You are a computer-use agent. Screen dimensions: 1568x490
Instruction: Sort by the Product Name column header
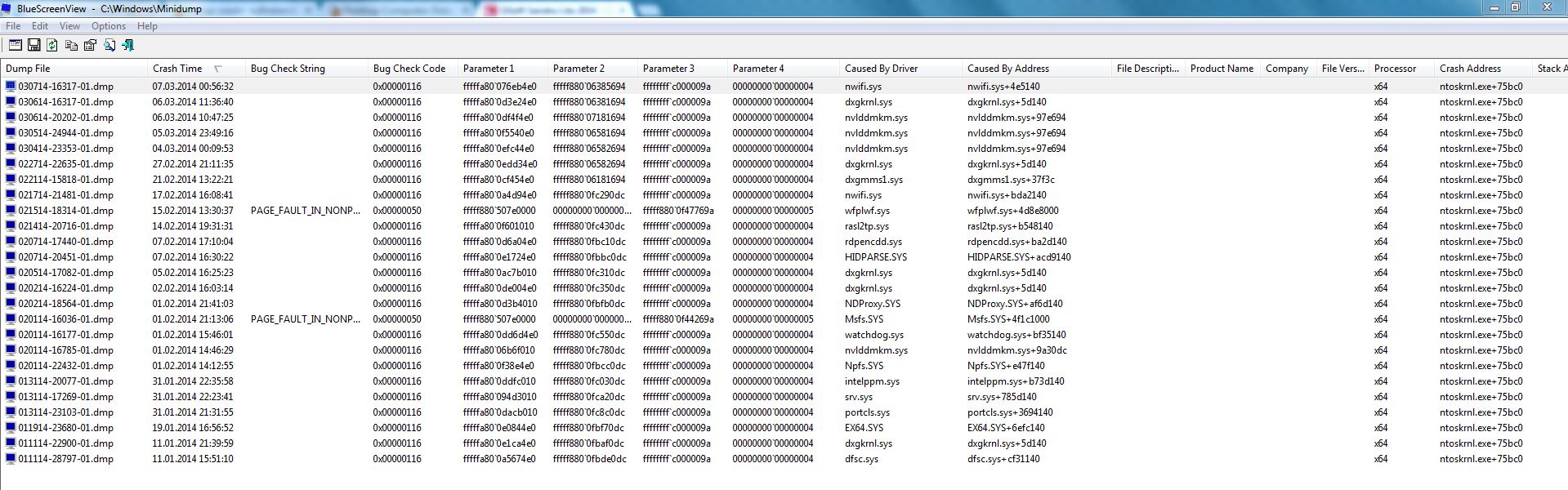pyautogui.click(x=1222, y=69)
